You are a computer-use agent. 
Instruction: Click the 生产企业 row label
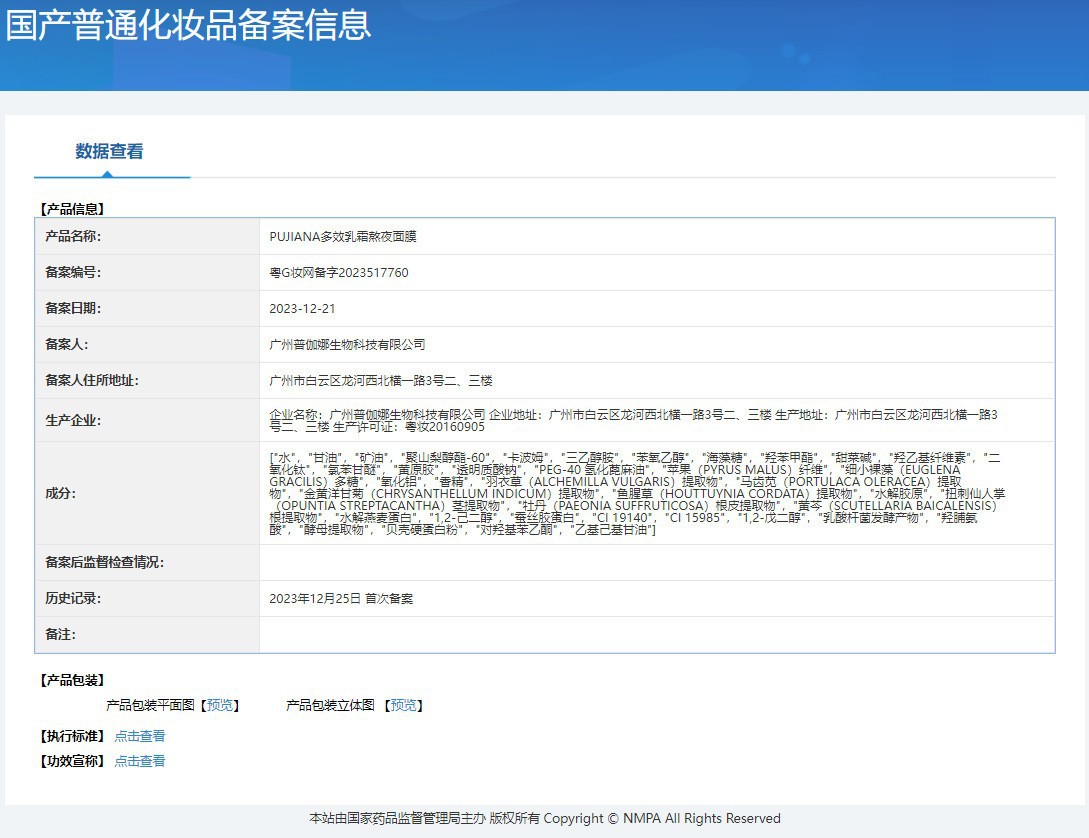(x=73, y=421)
